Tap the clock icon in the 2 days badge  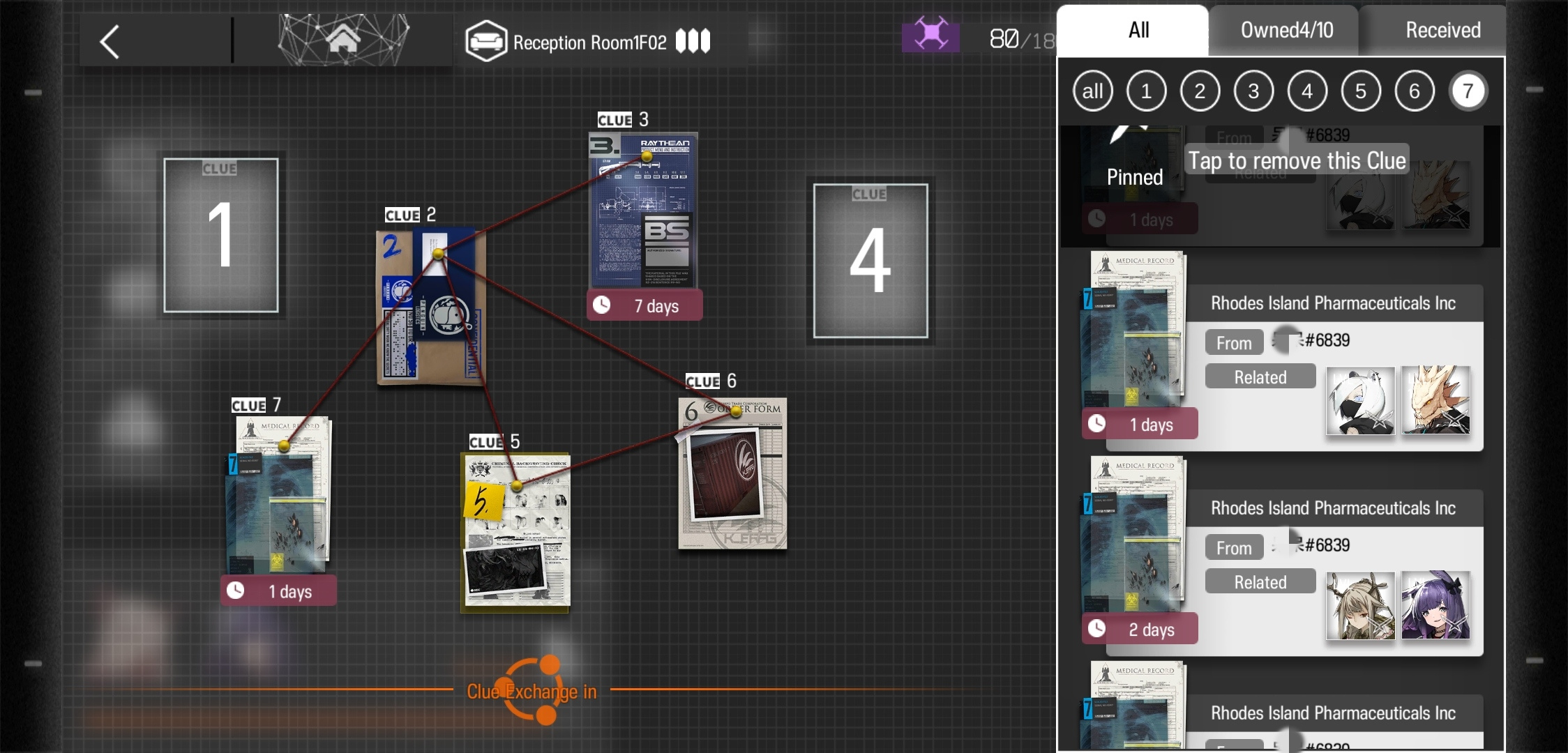tap(1097, 628)
